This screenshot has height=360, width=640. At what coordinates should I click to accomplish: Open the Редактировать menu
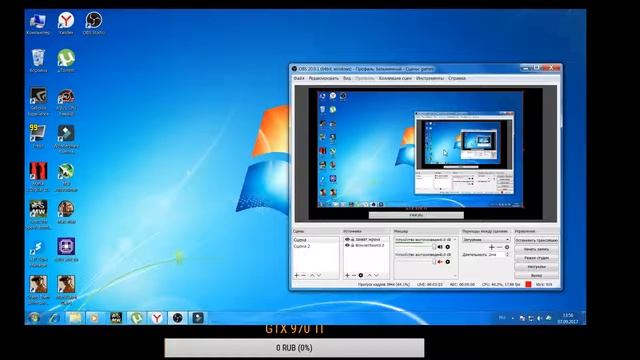[x=323, y=78]
